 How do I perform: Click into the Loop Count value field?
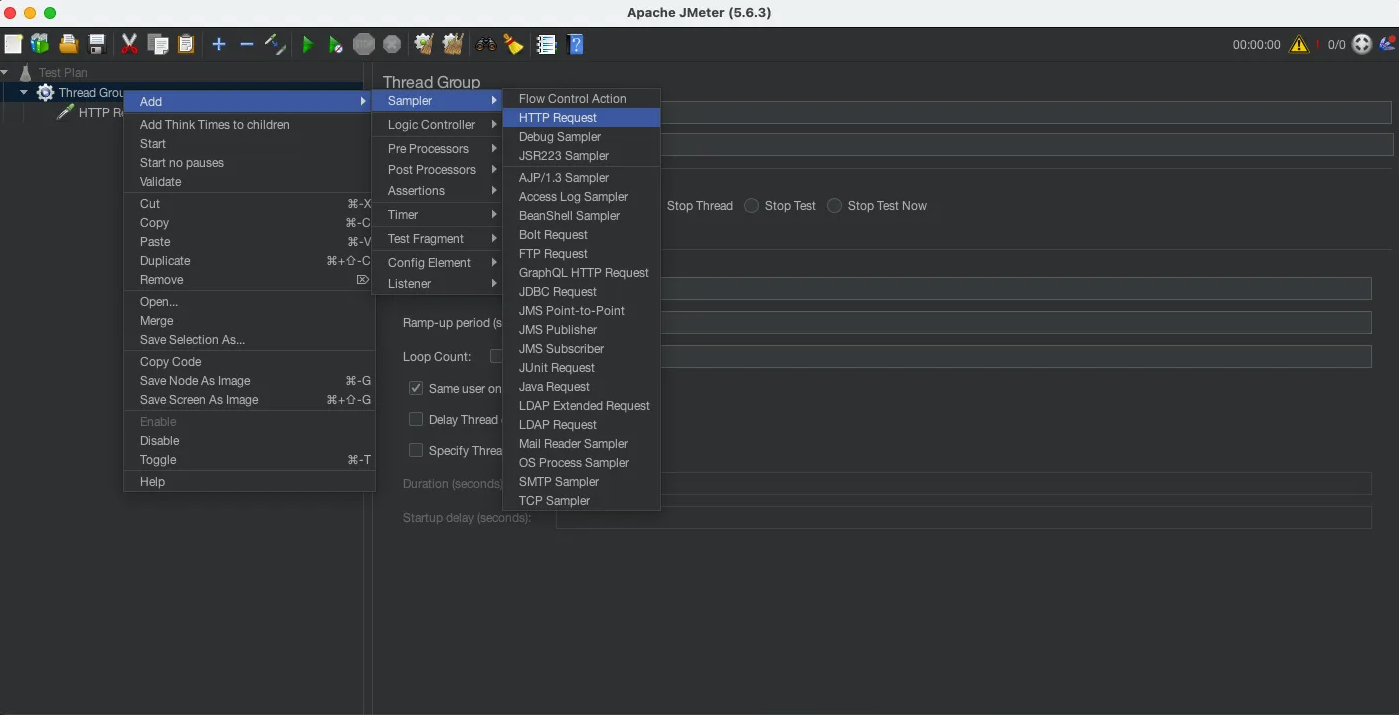[x=1015, y=357]
